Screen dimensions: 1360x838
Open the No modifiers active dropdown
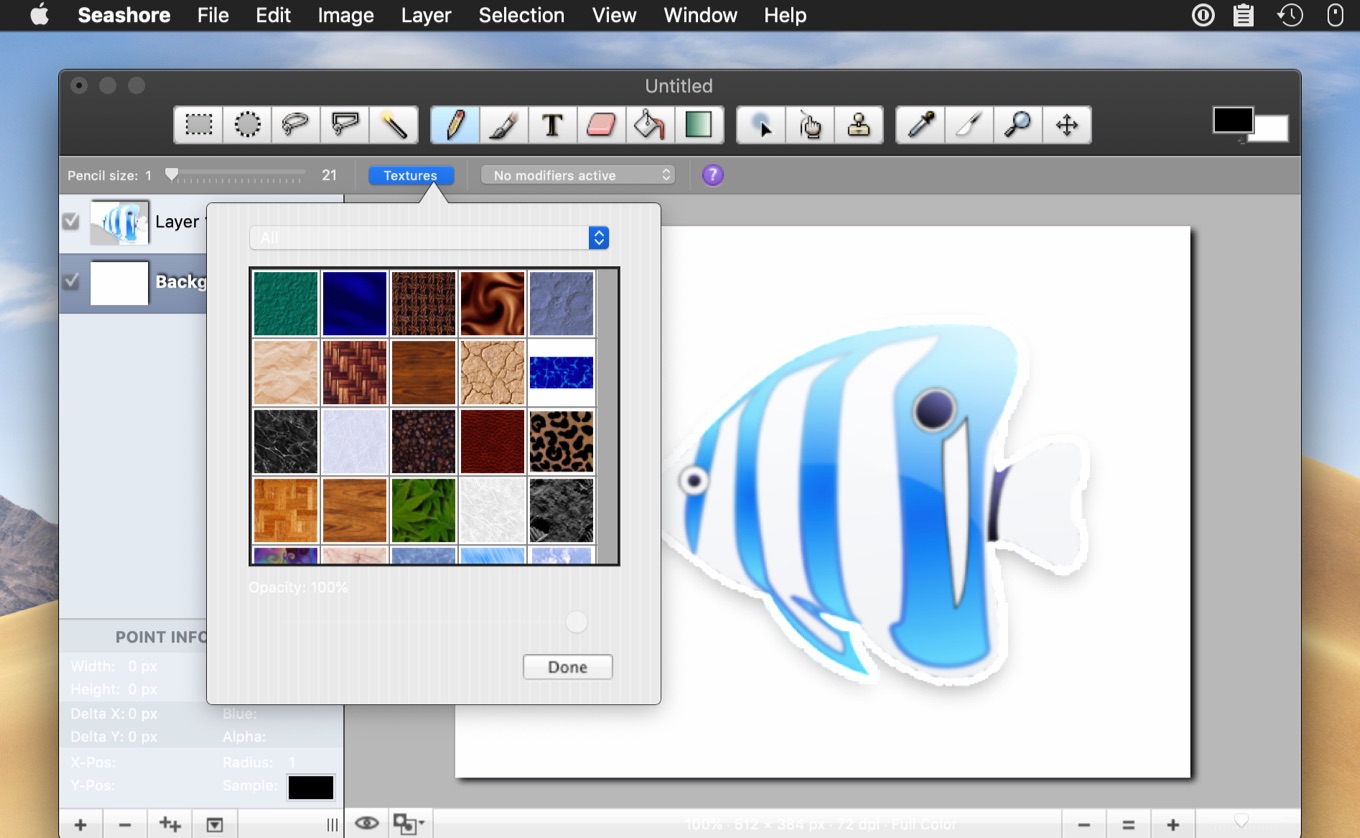pos(579,175)
